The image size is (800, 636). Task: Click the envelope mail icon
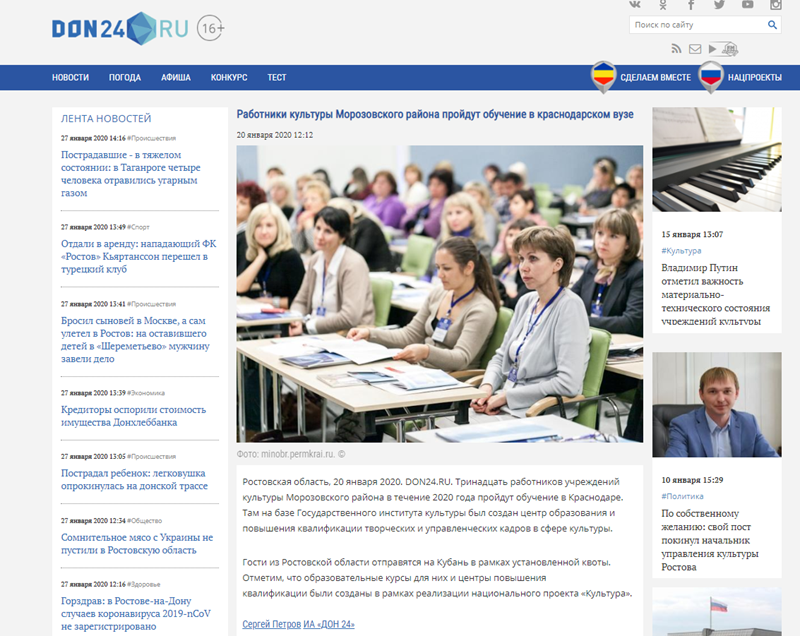click(695, 49)
